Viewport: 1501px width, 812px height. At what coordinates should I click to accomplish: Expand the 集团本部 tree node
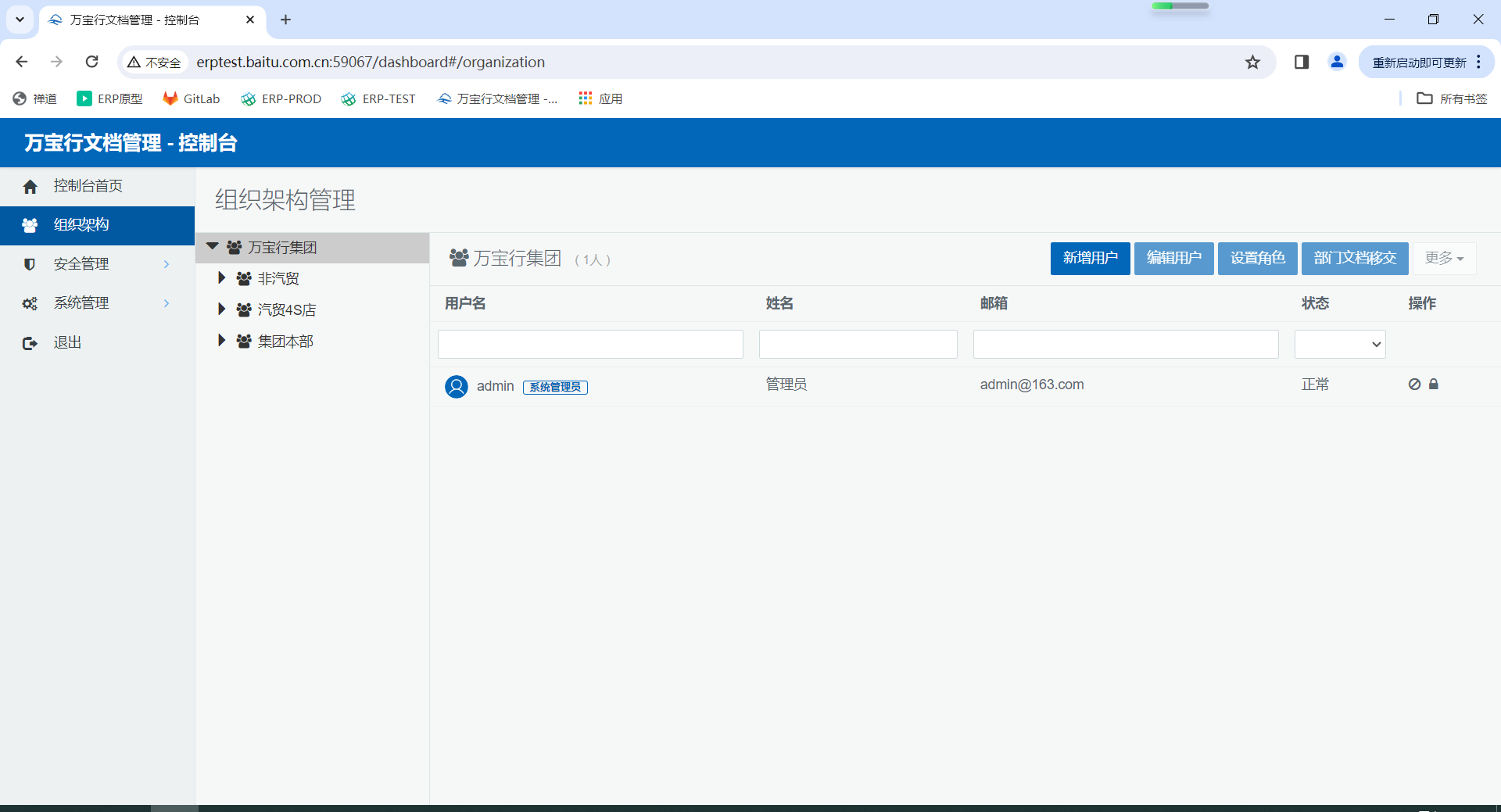(221, 341)
